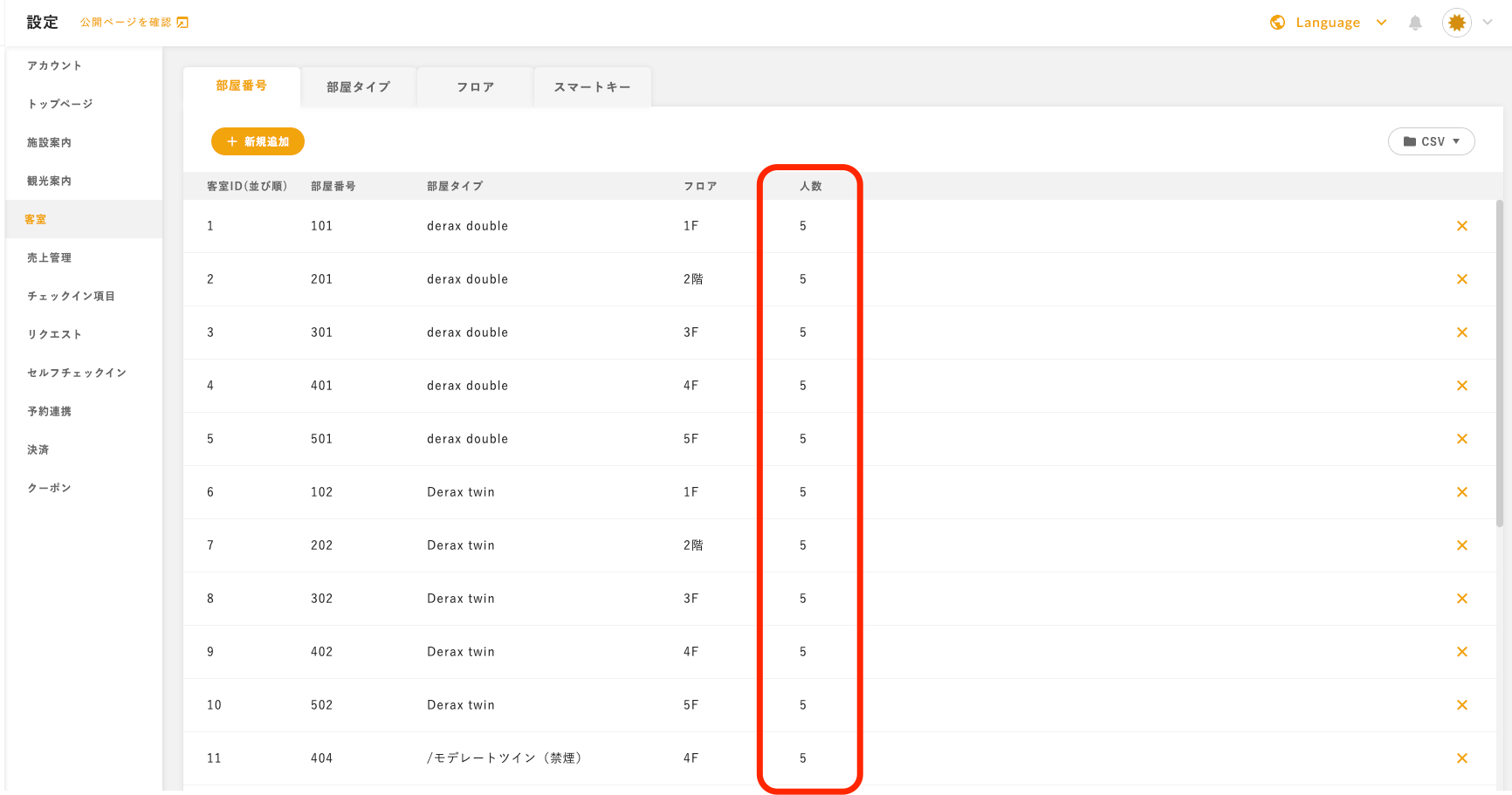Click the 5F floor in row 502
1512x795 pixels.
[x=691, y=705]
